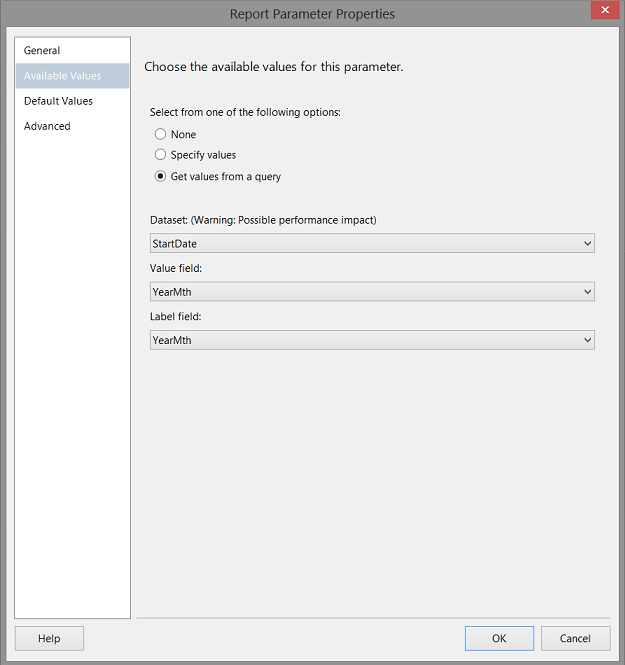Click the dialog title bar text
Screen dimensions: 625x665
tap(312, 14)
